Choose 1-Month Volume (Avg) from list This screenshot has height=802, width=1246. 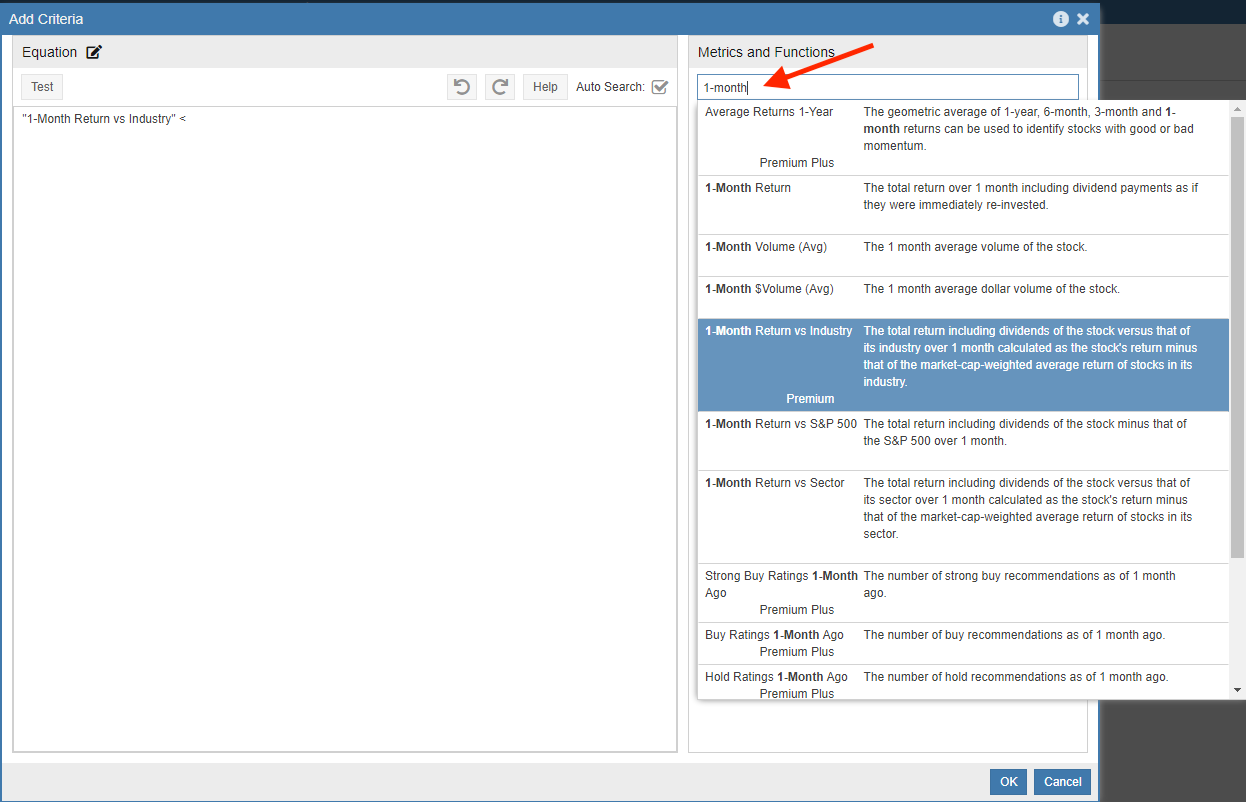pos(766,247)
